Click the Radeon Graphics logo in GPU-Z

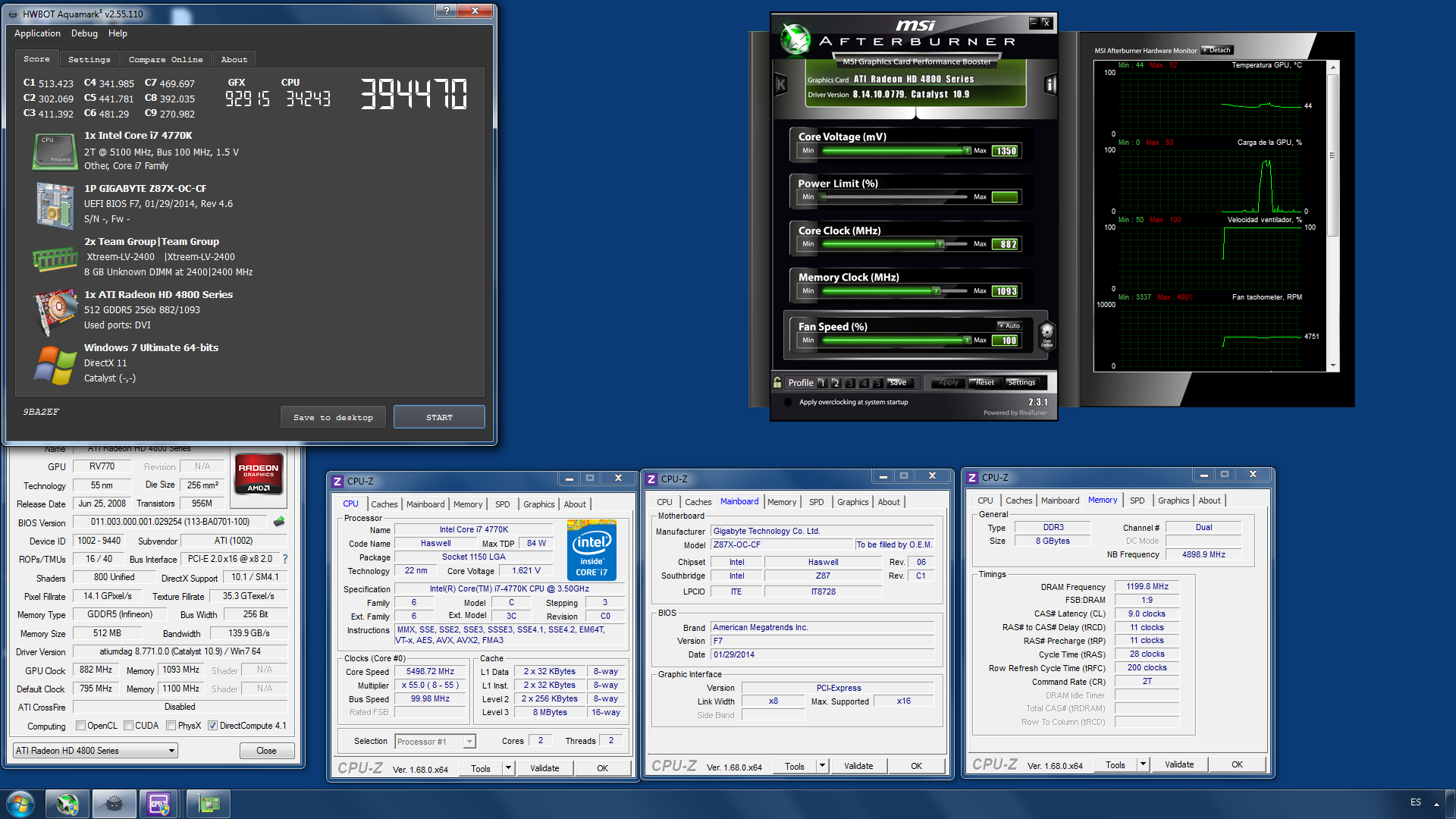pyautogui.click(x=259, y=474)
